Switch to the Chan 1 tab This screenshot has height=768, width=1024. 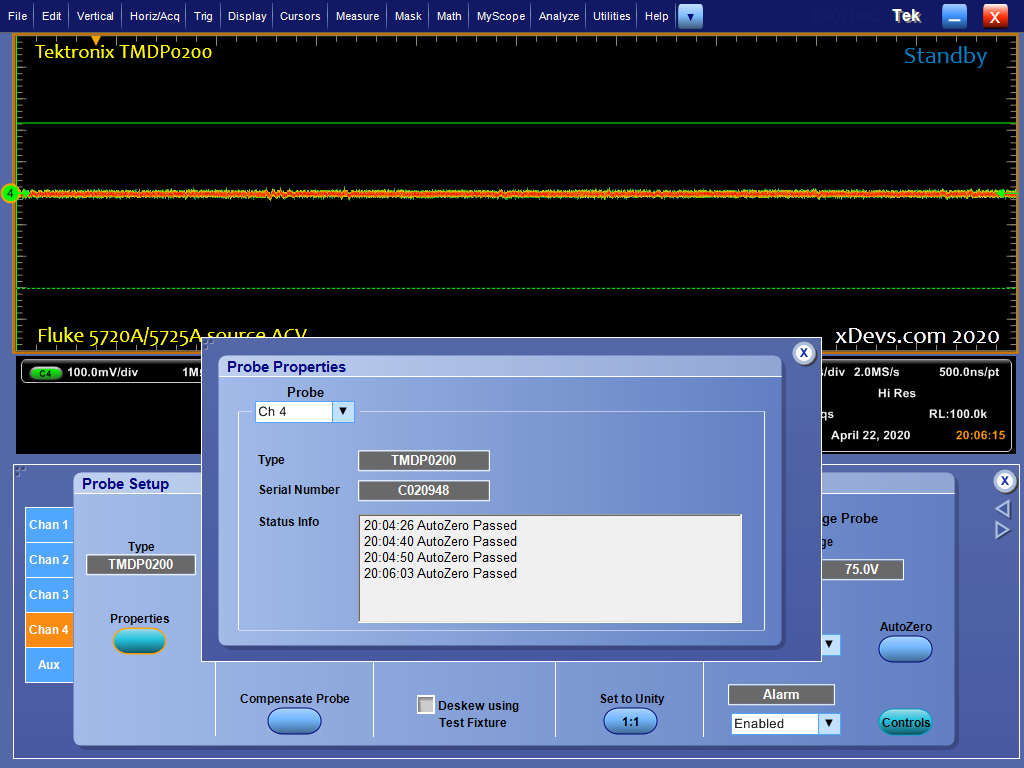point(49,525)
